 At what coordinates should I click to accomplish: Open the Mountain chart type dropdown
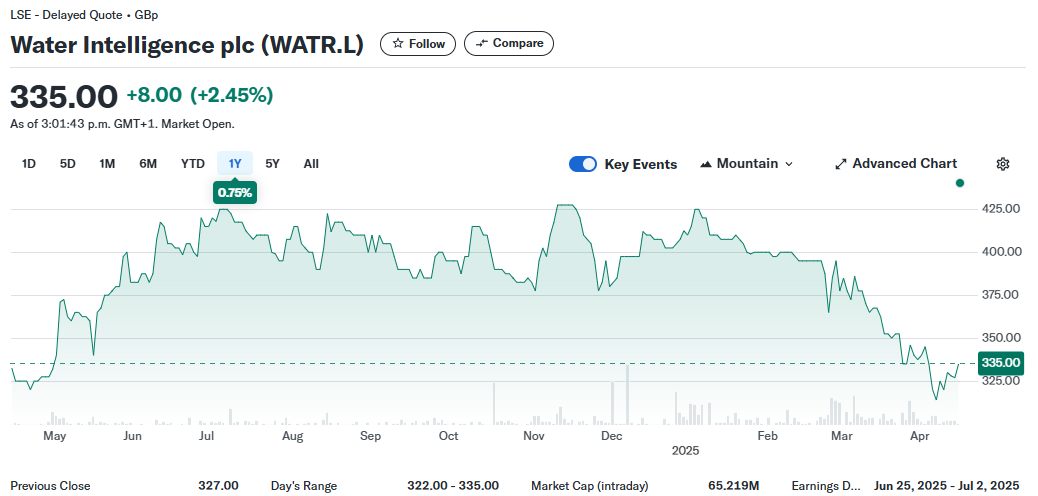coord(746,164)
